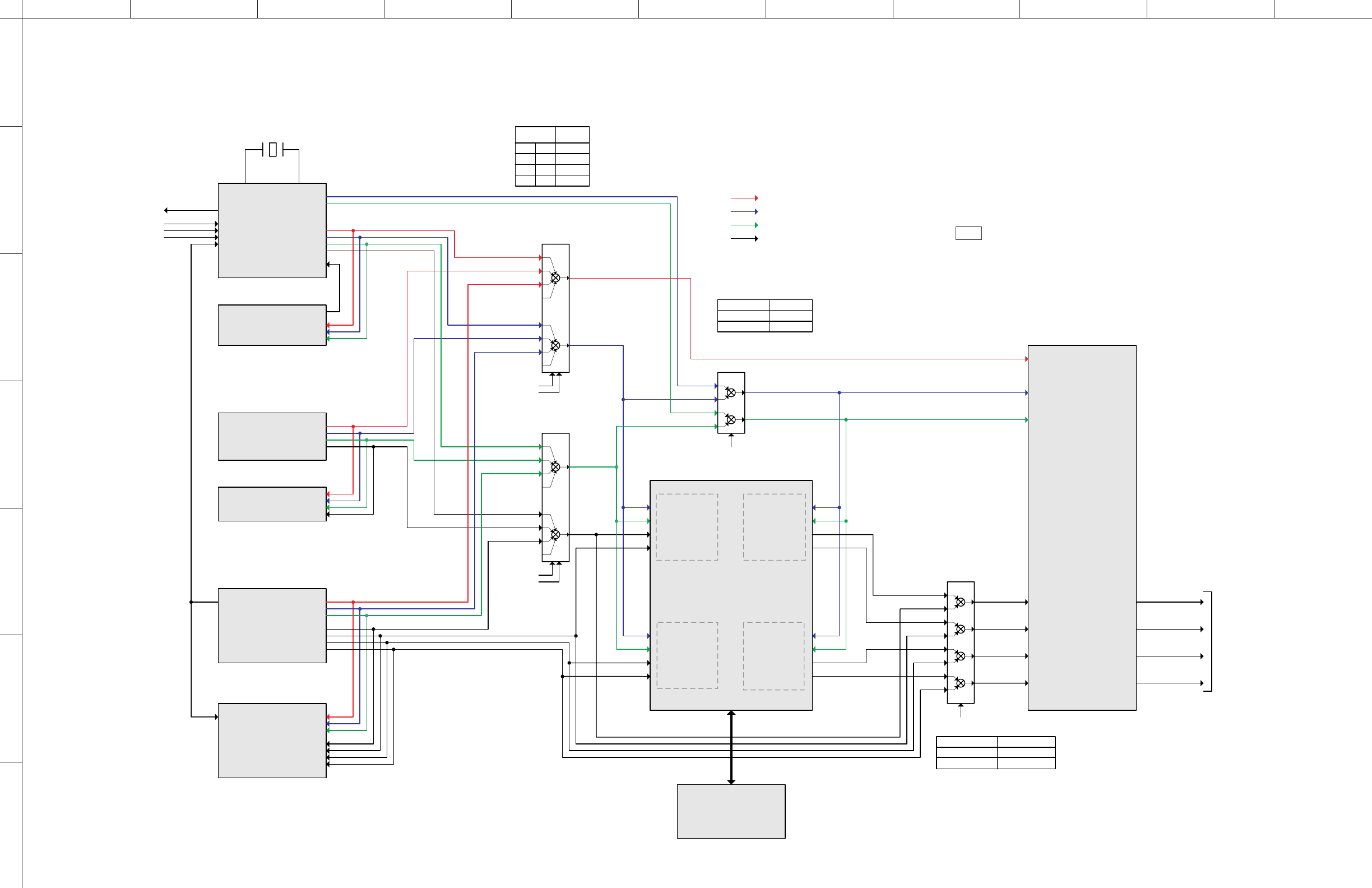1372x888 pixels.
Task: Select top-left dashed box inside central block
Action: point(687,526)
